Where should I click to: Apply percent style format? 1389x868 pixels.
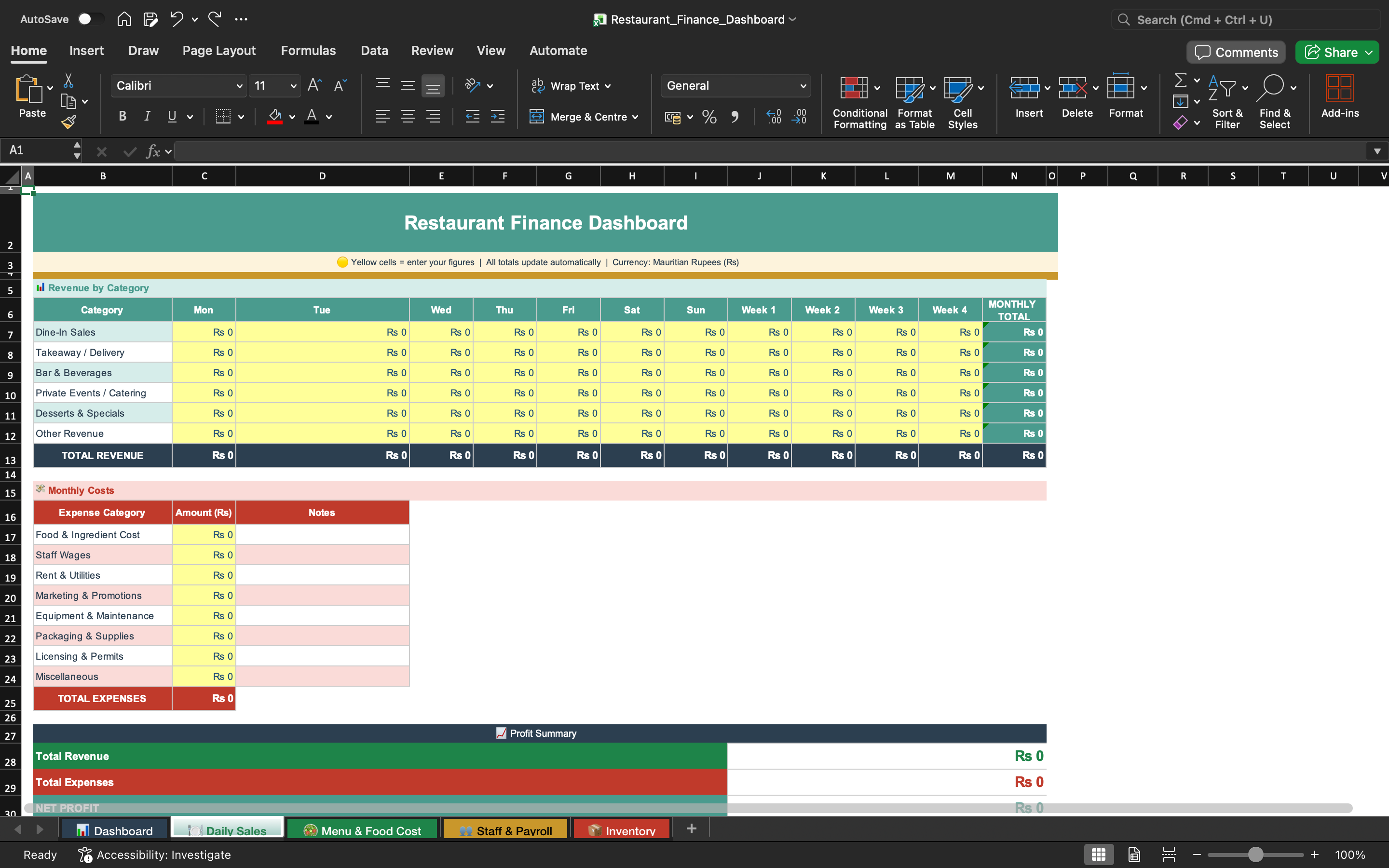point(709,117)
